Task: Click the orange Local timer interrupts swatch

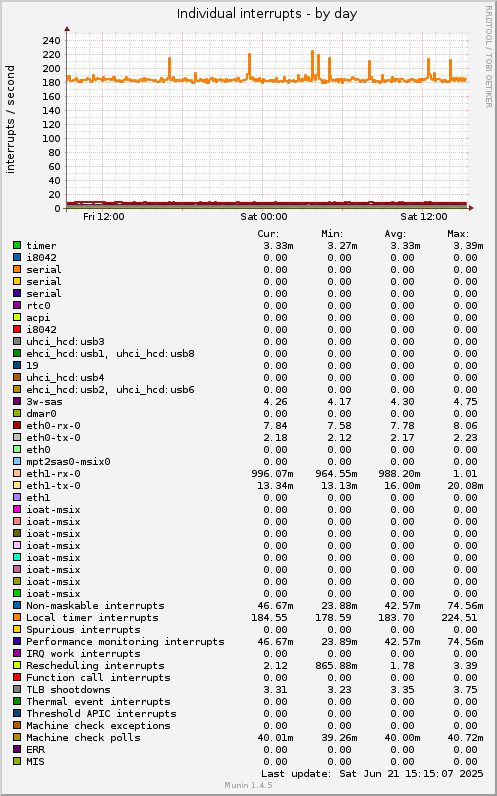Action: [17, 618]
